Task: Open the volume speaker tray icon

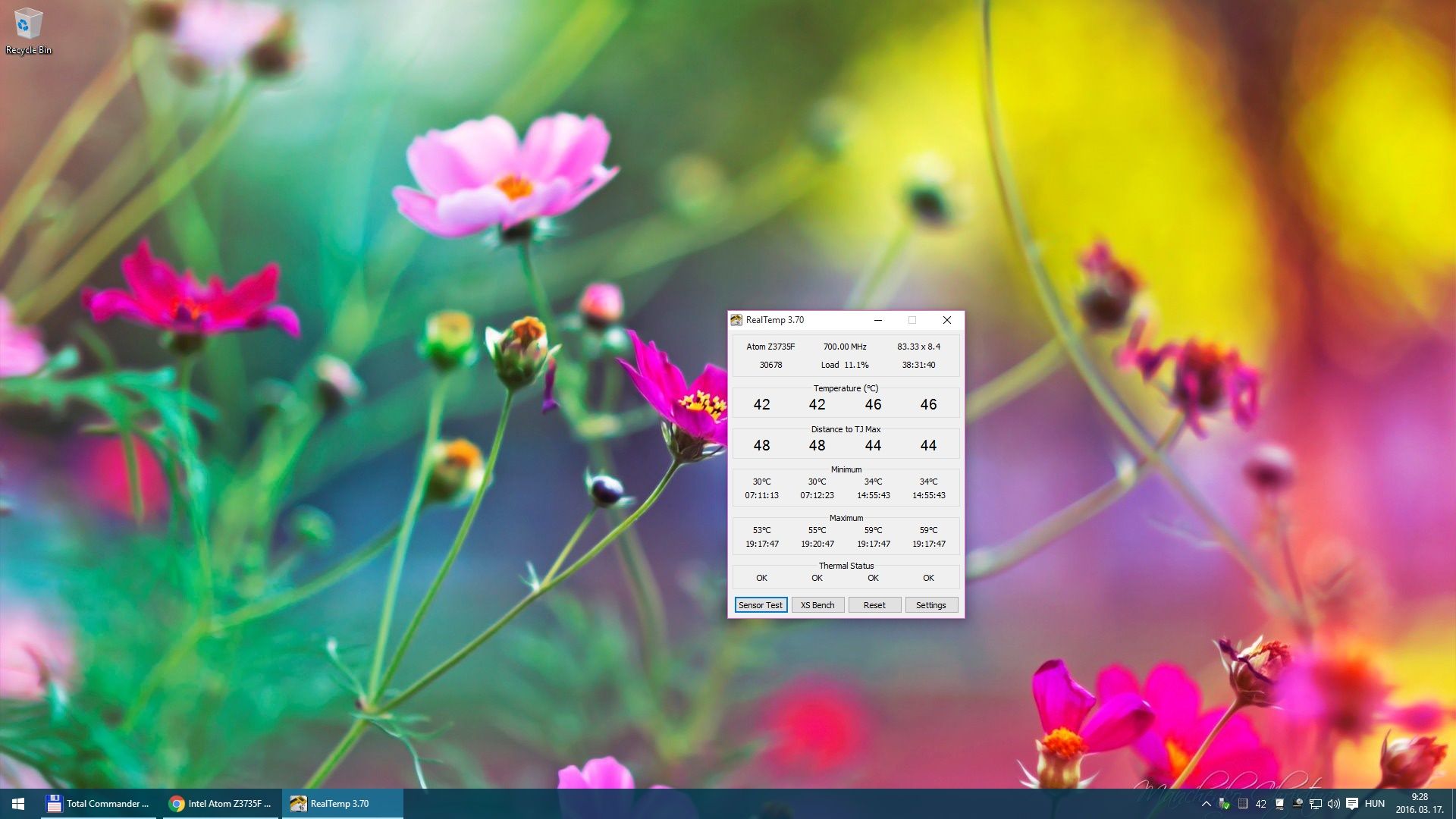Action: 1334,804
